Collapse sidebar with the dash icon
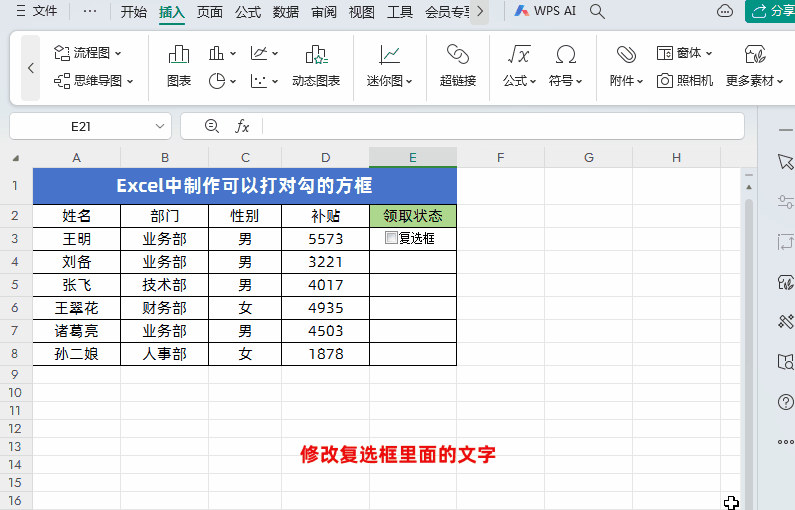The width and height of the screenshot is (795, 510). tap(785, 130)
